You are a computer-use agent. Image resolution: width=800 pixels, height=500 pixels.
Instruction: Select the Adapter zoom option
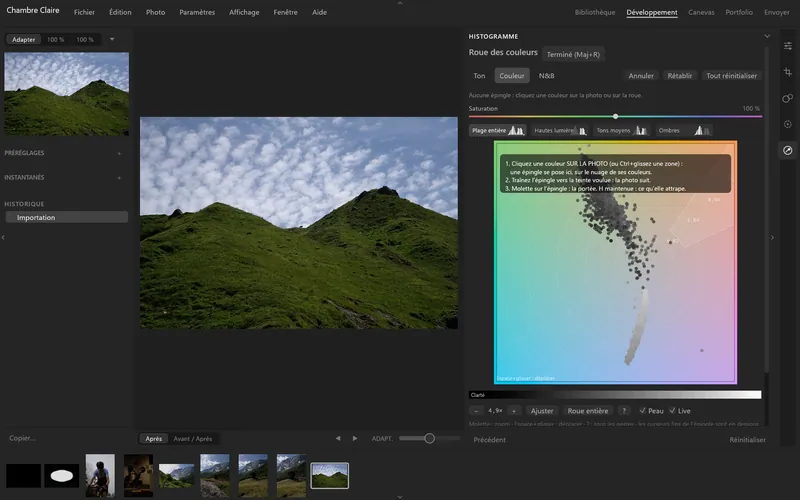(23, 39)
